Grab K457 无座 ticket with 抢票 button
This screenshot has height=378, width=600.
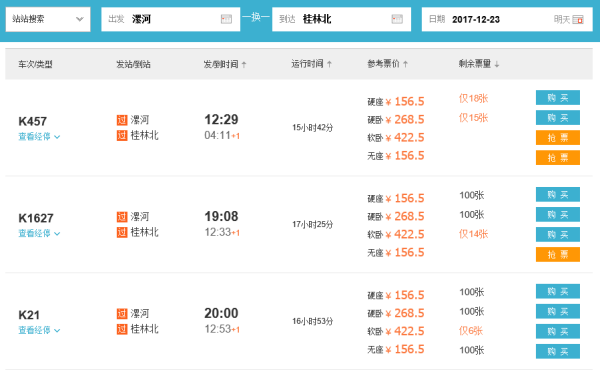pyautogui.click(x=558, y=158)
